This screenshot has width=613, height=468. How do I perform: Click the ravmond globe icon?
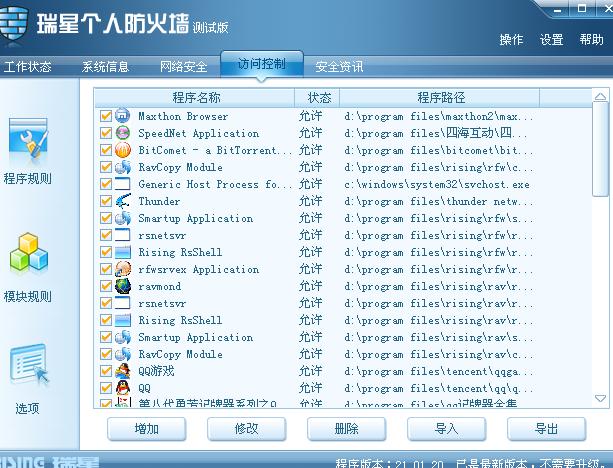pyautogui.click(x=122, y=286)
